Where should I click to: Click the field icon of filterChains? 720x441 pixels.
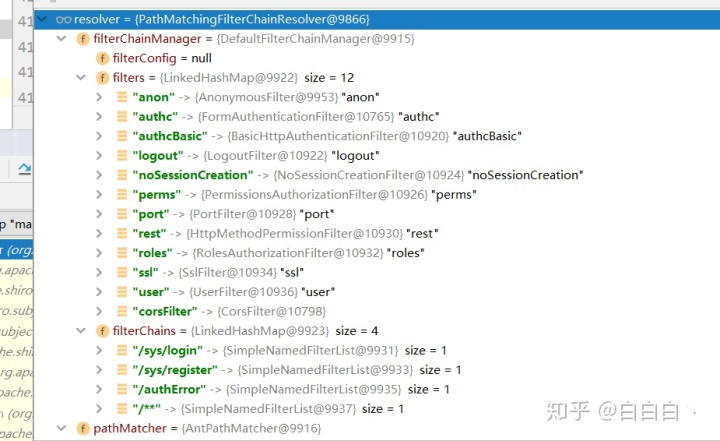point(102,331)
